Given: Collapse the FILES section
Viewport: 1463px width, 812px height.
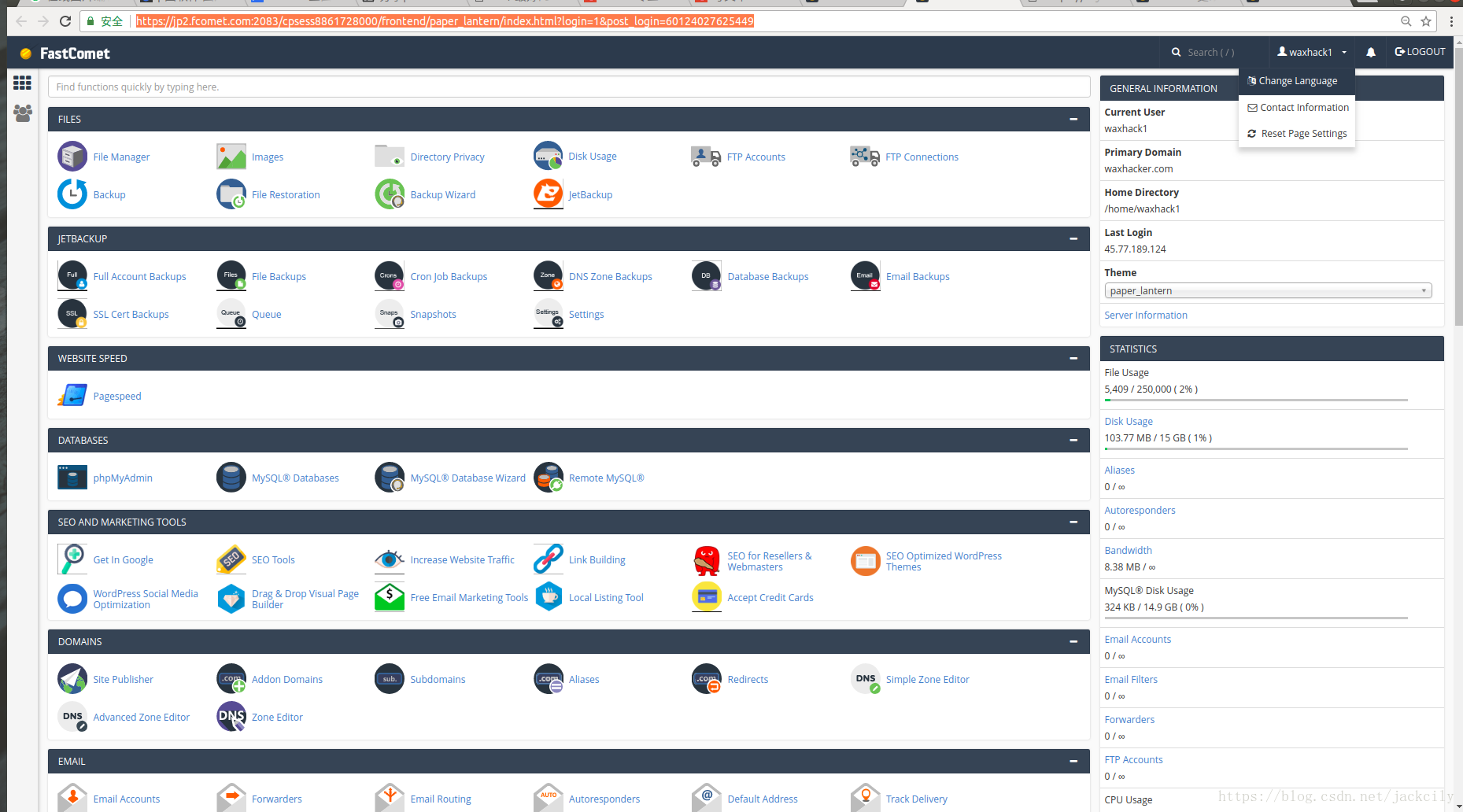Looking at the screenshot, I should pos(1073,119).
